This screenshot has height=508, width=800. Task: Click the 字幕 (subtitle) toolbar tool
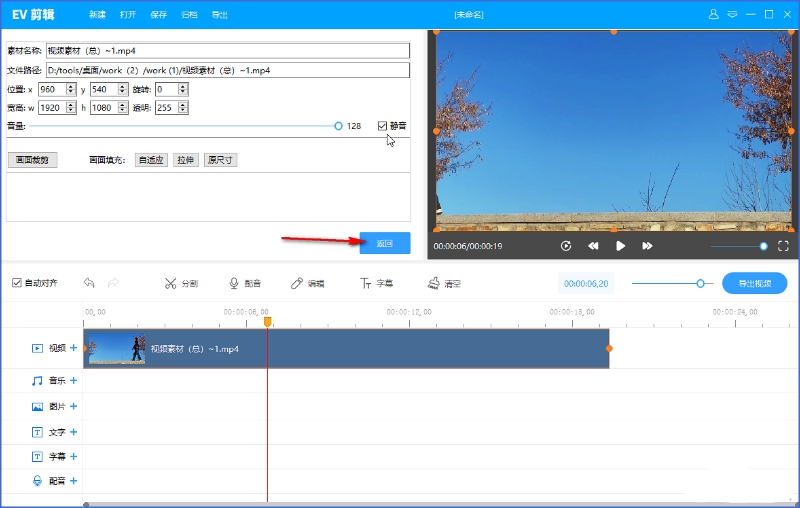[x=376, y=283]
